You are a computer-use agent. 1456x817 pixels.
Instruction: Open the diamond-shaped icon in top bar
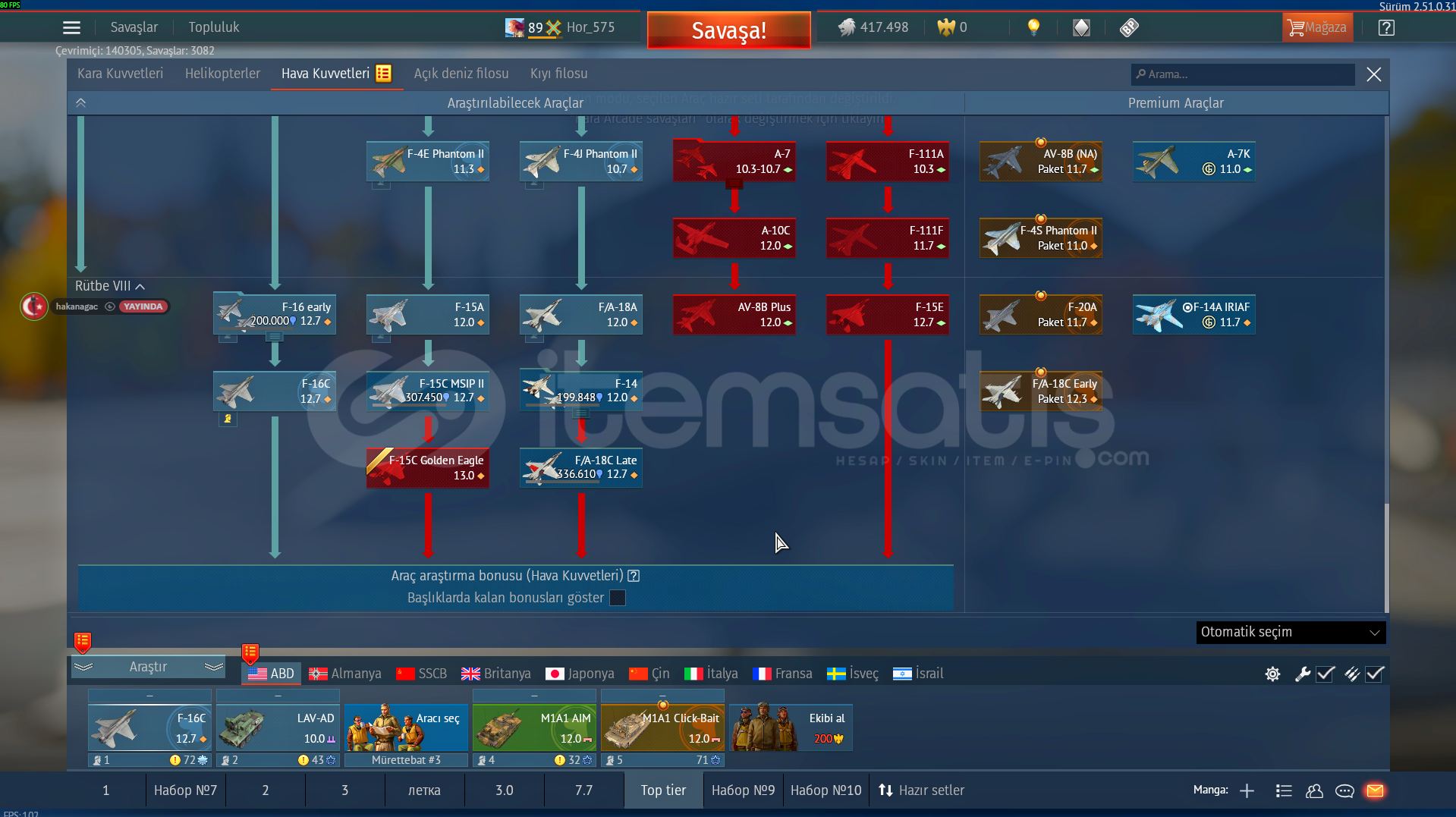pyautogui.click(x=1081, y=27)
